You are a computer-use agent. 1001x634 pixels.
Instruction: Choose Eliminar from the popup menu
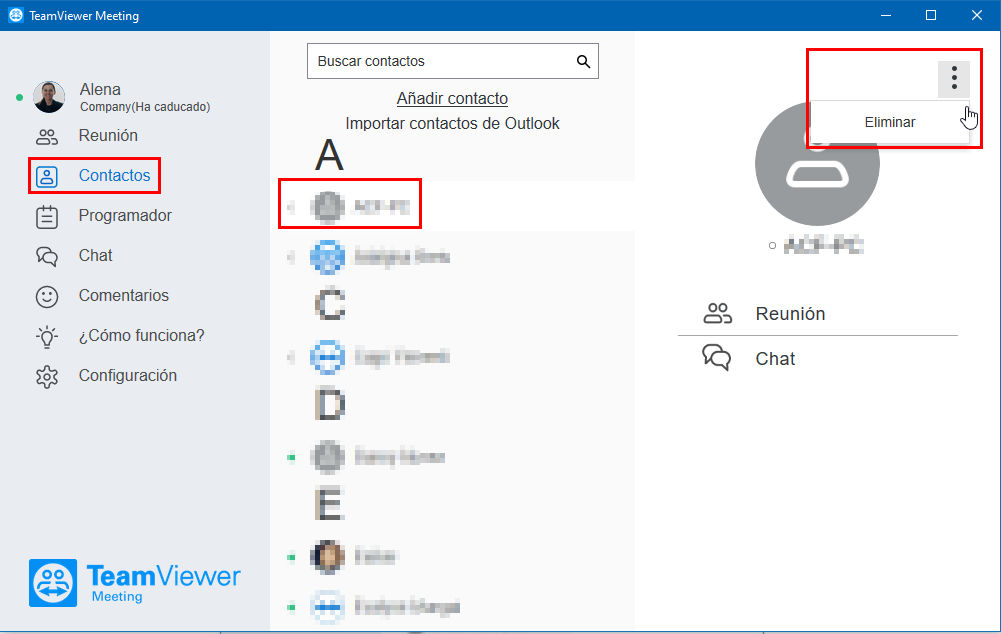click(890, 123)
